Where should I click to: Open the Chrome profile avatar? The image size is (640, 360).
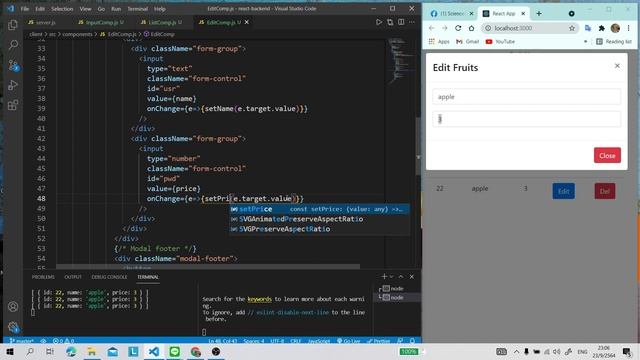(616, 28)
